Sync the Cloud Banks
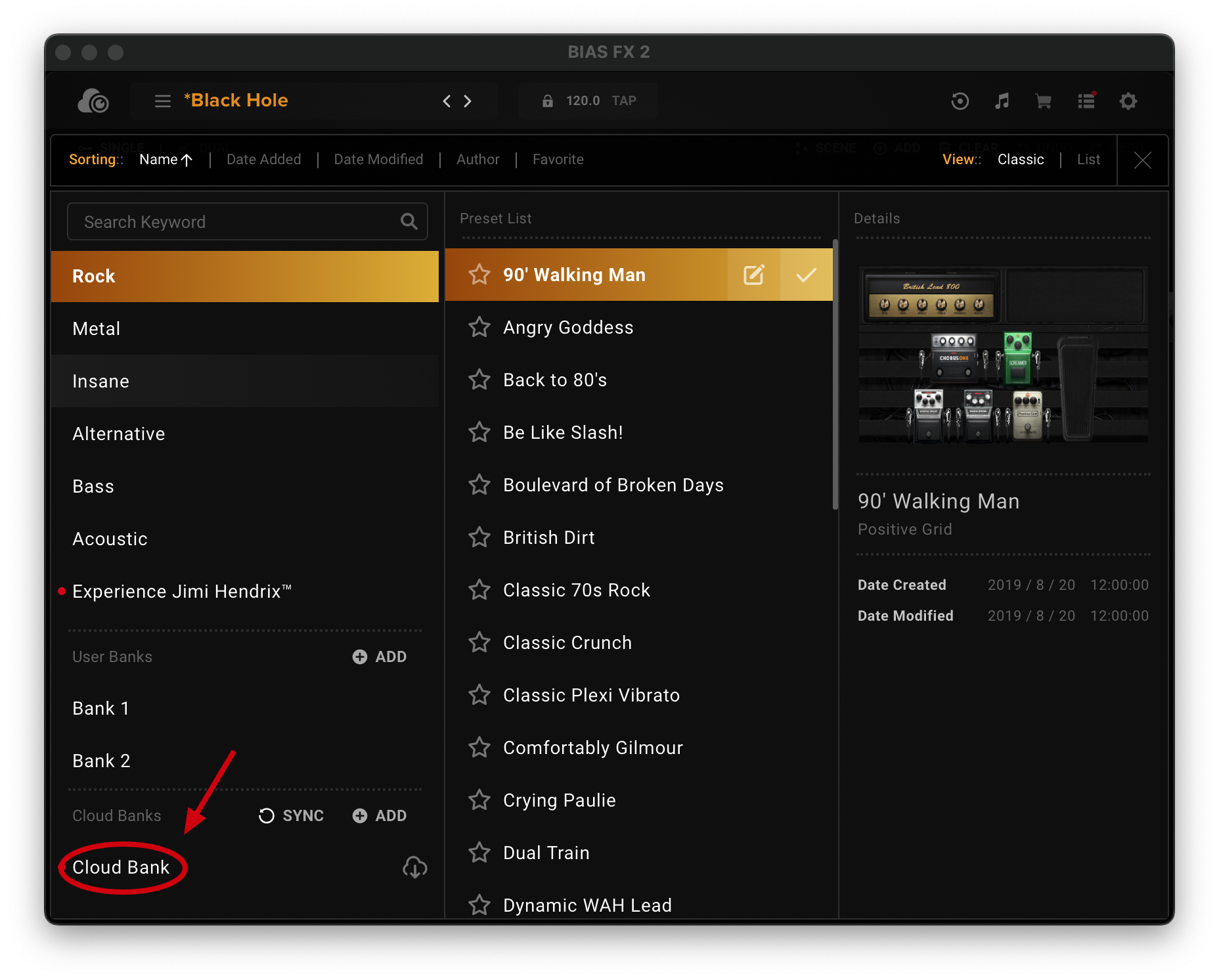This screenshot has width=1219, height=980. 291,816
